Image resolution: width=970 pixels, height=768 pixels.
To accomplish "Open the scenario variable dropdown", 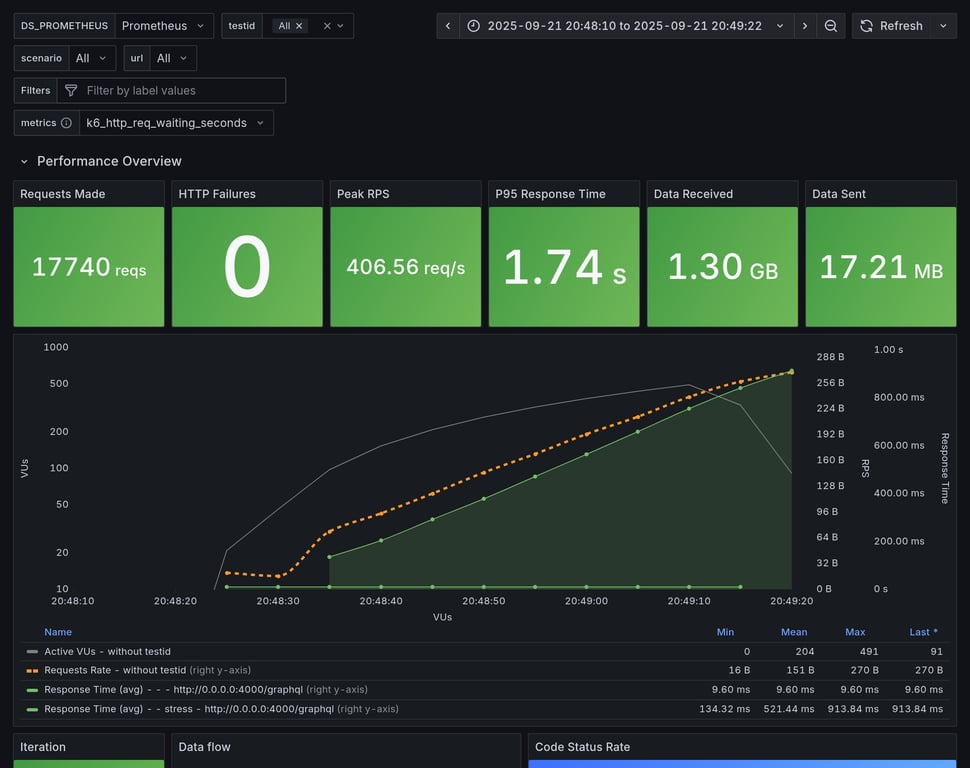I will tap(92, 59).
